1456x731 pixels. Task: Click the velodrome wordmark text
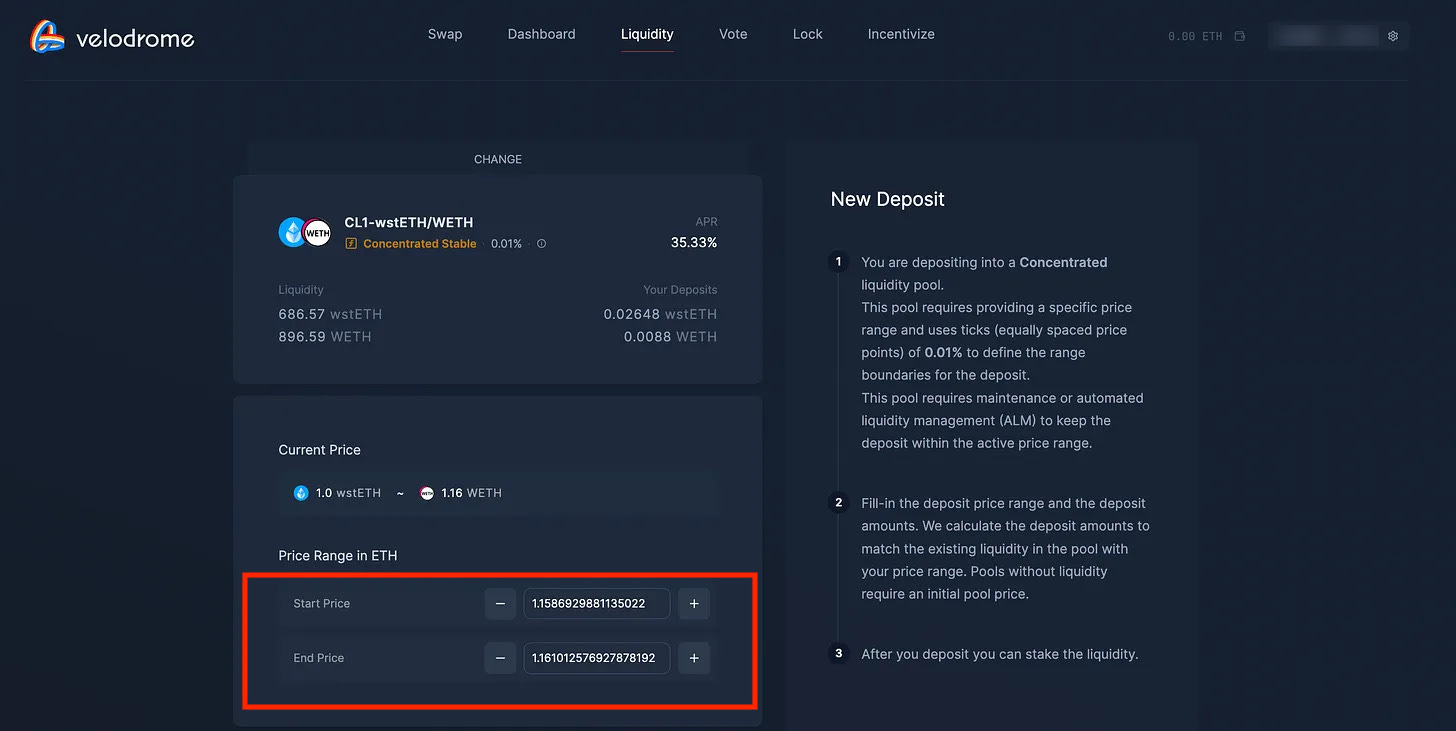coord(135,39)
